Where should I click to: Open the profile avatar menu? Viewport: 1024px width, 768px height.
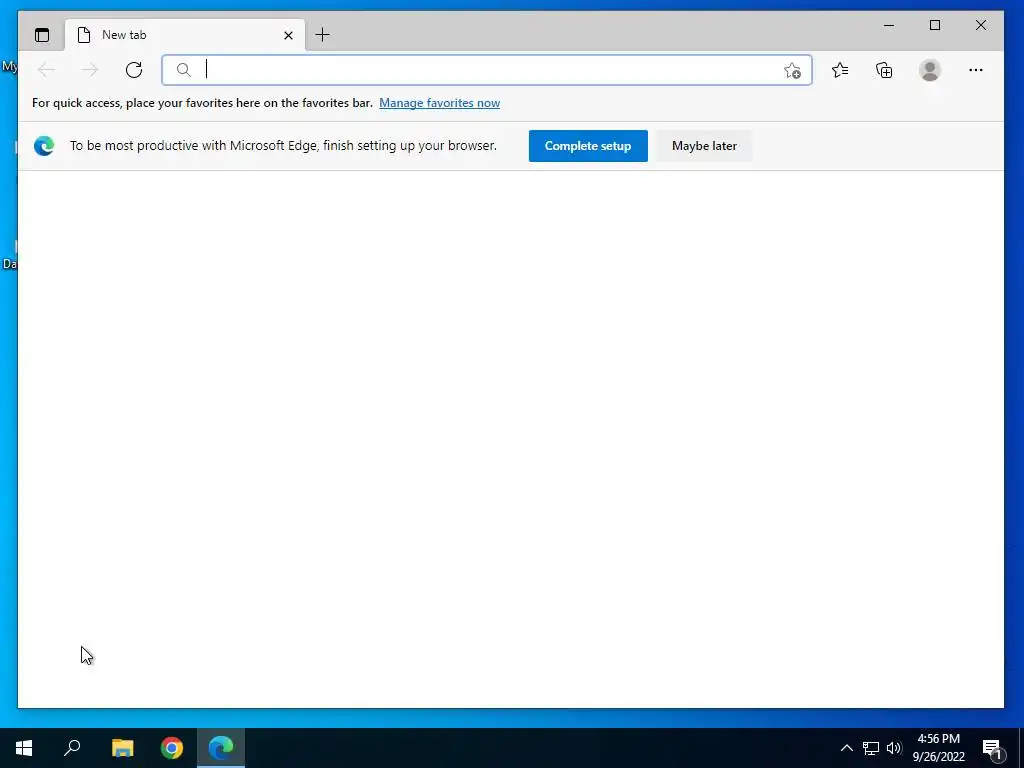(x=929, y=70)
